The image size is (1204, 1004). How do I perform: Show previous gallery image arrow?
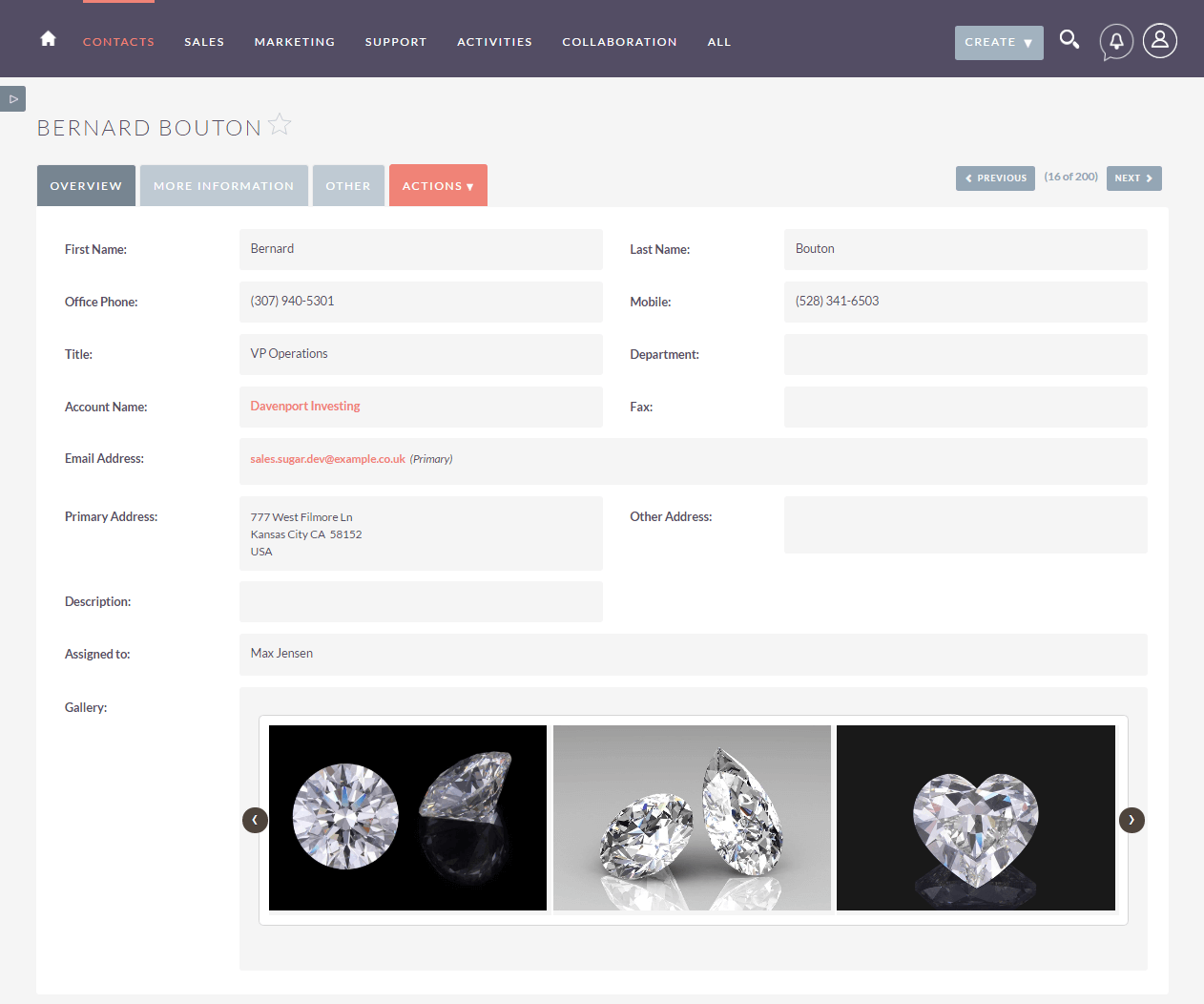(255, 820)
